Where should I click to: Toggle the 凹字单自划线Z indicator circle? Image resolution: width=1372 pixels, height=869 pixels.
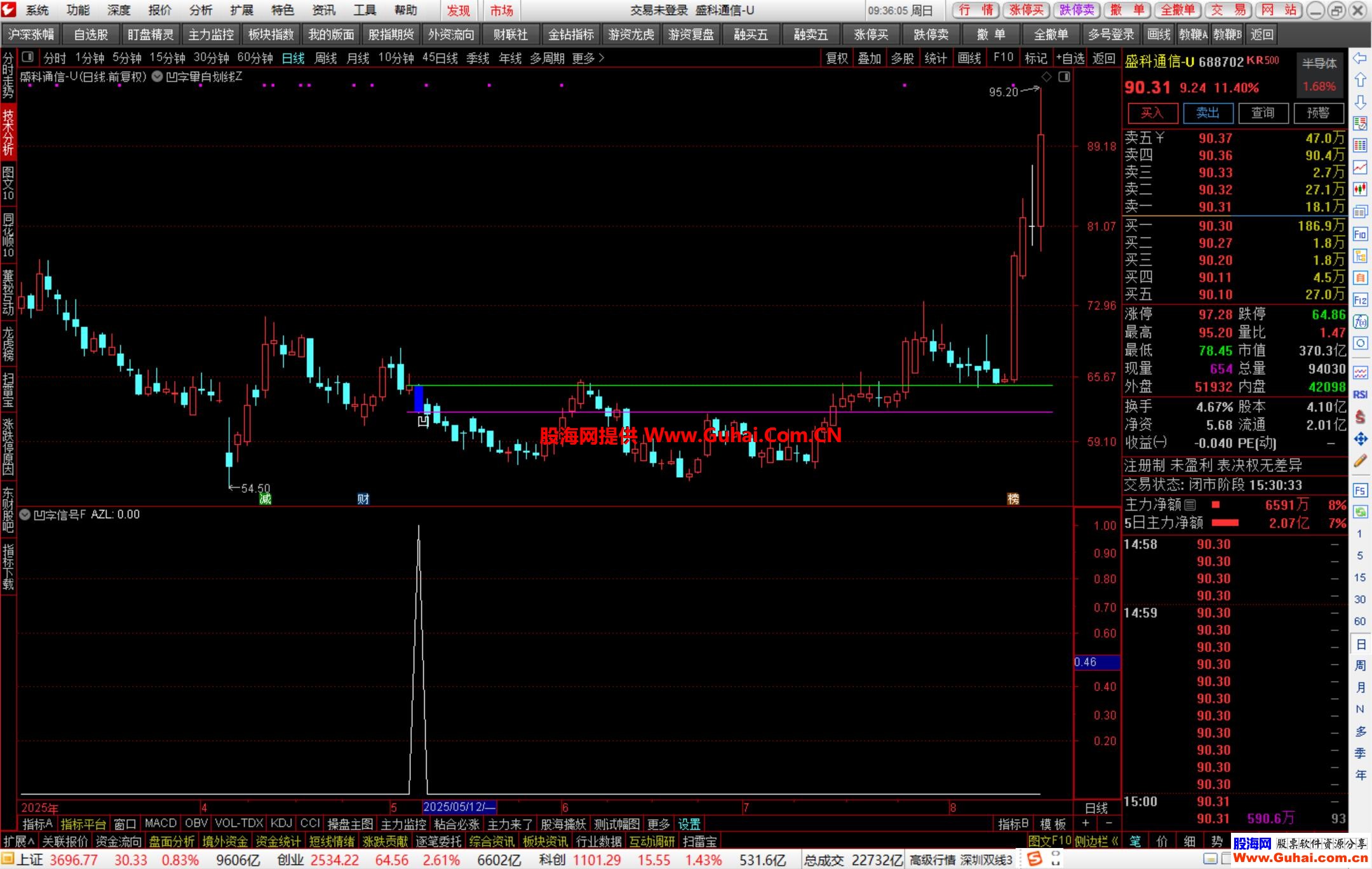point(157,77)
